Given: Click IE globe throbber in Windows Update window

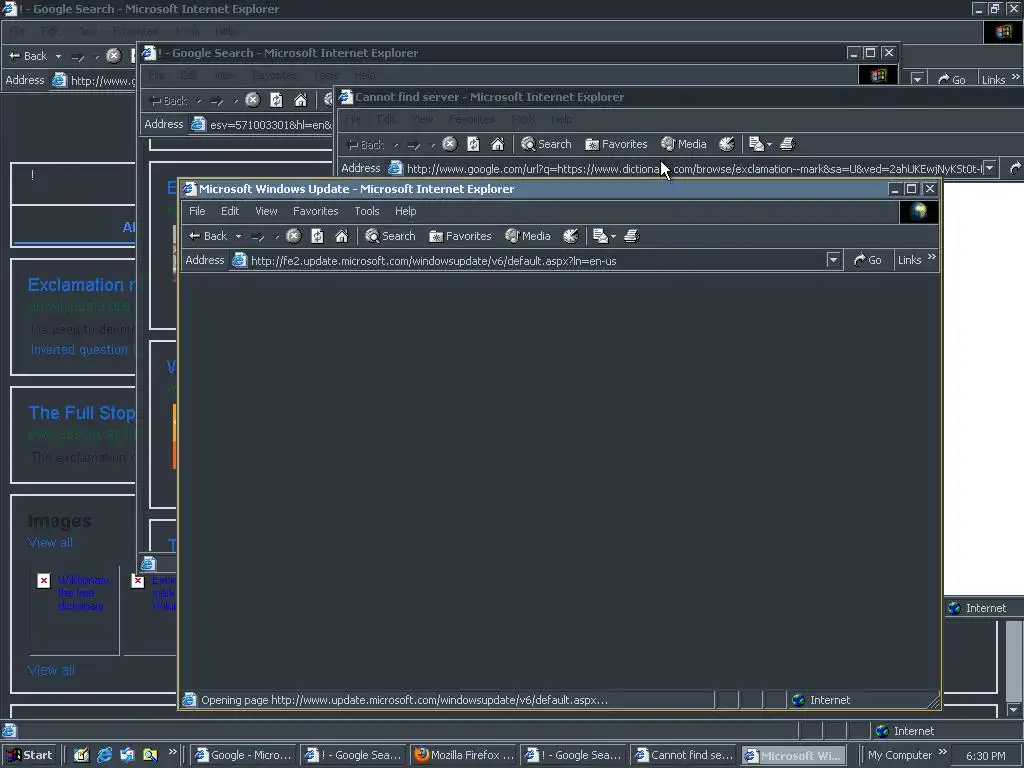Looking at the screenshot, I should pyautogui.click(x=919, y=211).
